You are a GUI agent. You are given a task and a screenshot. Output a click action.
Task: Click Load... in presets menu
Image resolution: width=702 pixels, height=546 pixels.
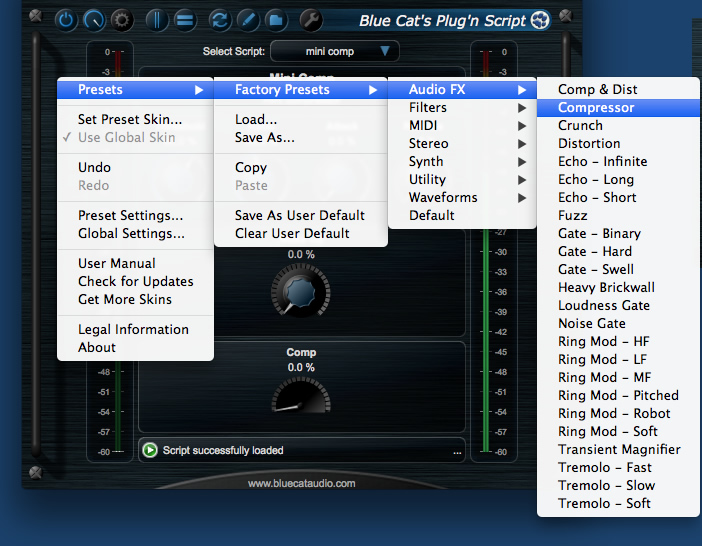301,119
